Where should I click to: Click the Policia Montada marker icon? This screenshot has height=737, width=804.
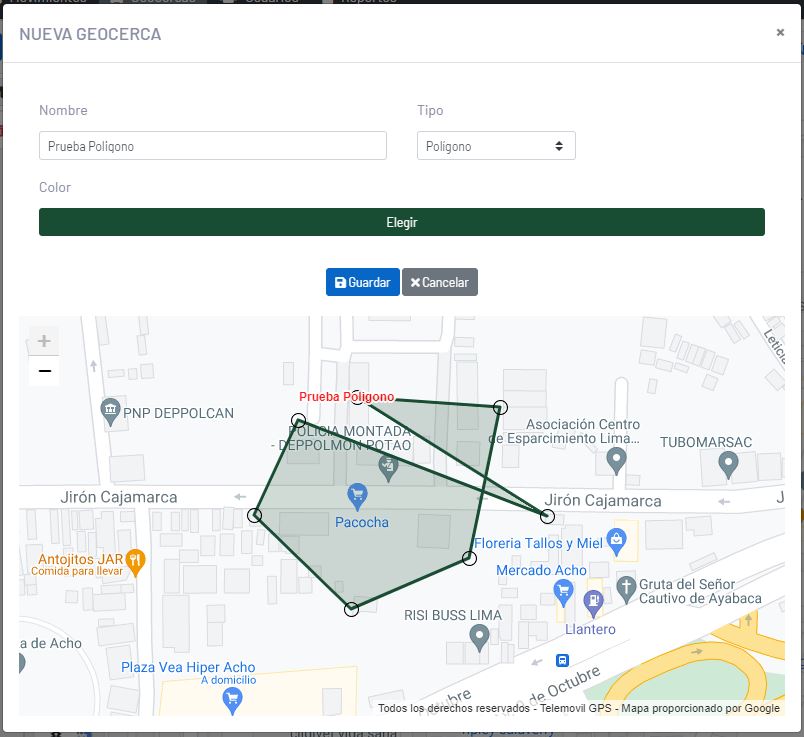(388, 469)
